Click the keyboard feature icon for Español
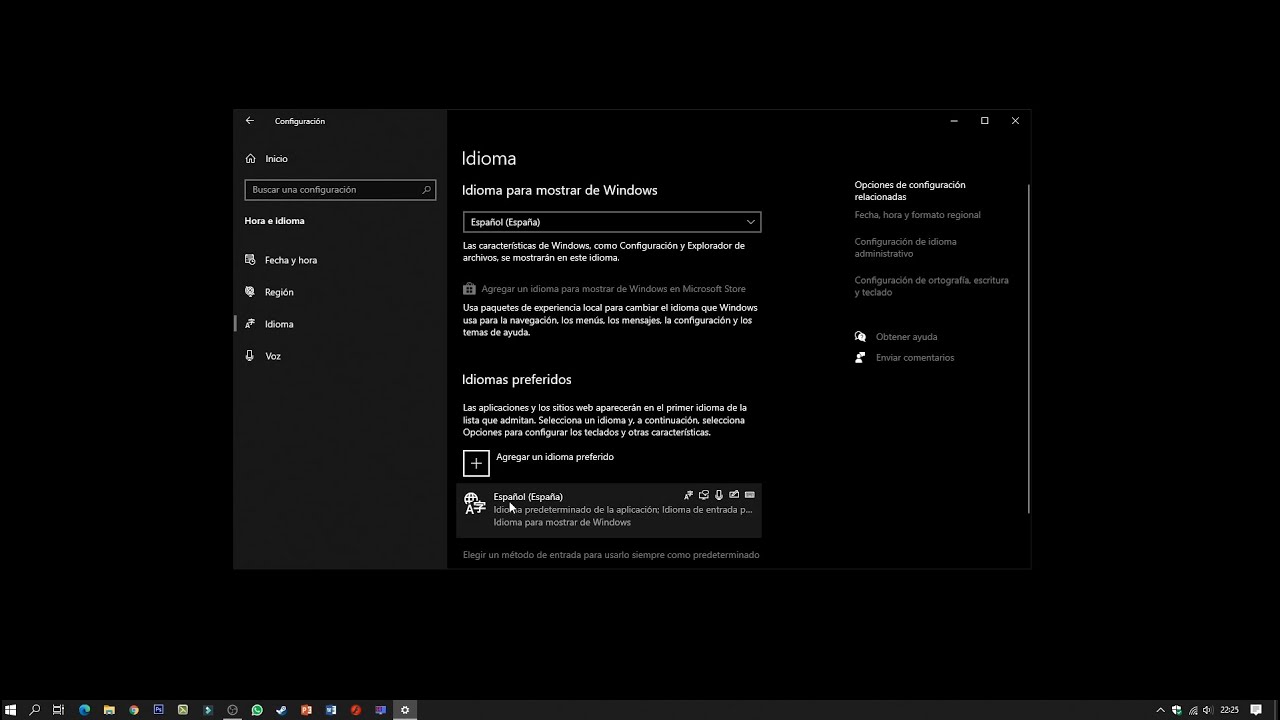This screenshot has width=1280, height=720. 750,495
